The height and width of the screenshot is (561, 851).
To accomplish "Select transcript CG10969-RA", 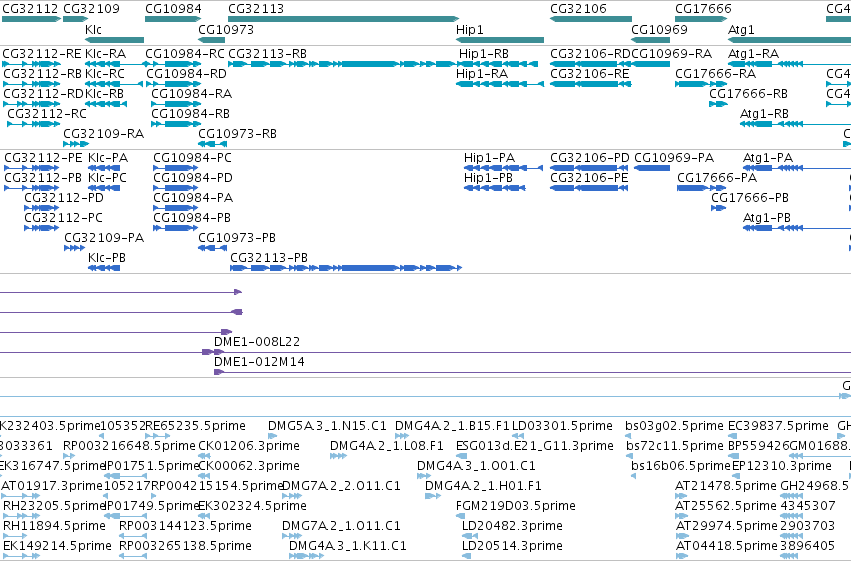I will [651, 64].
